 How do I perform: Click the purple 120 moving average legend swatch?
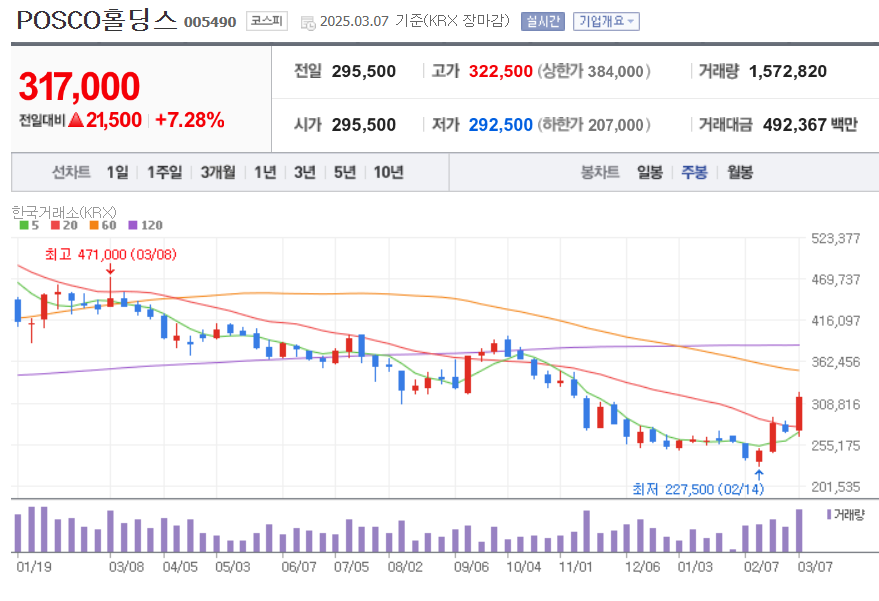click(133, 225)
